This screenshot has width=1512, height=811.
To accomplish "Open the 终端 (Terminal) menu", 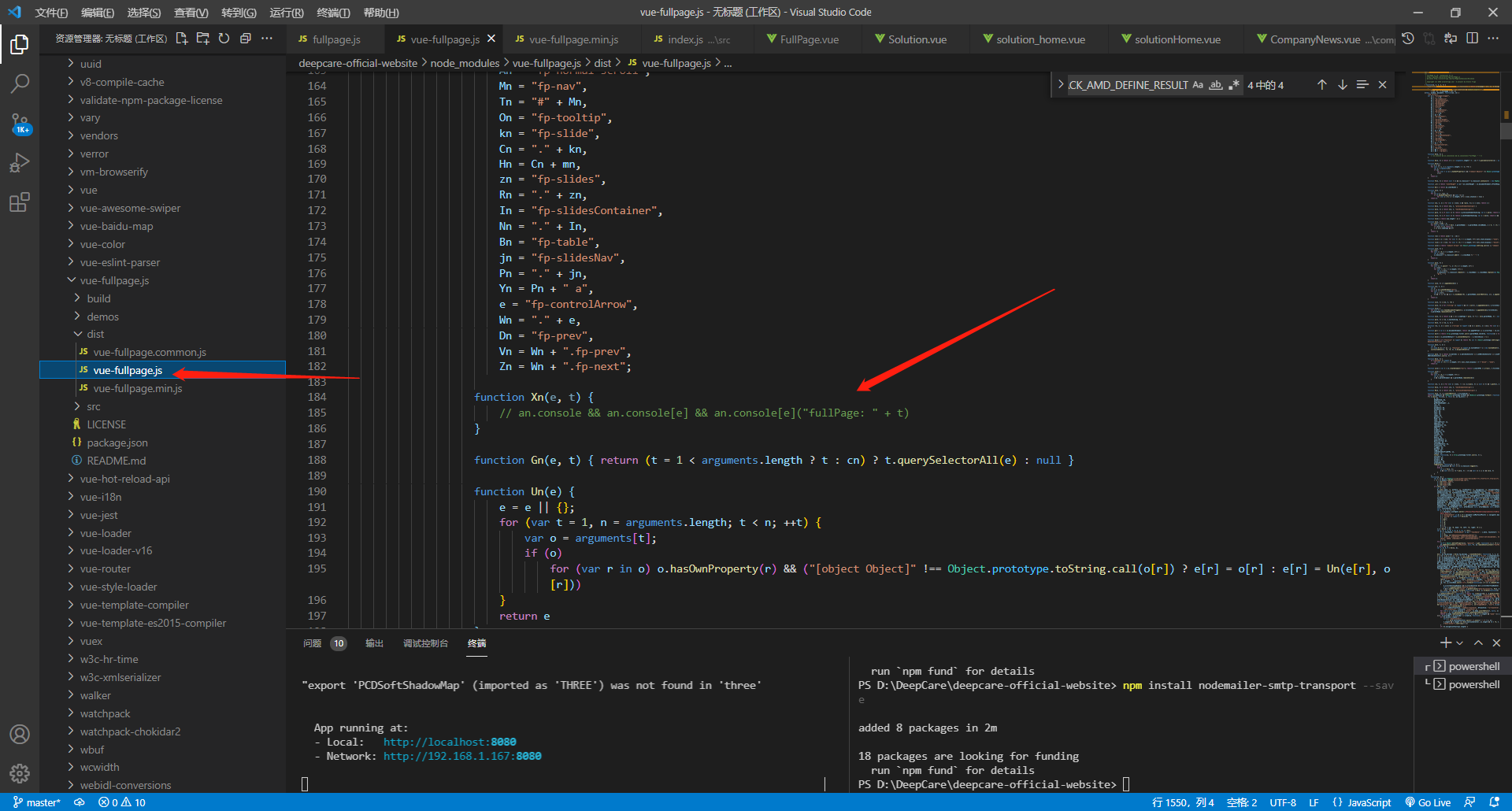I will click(x=332, y=12).
